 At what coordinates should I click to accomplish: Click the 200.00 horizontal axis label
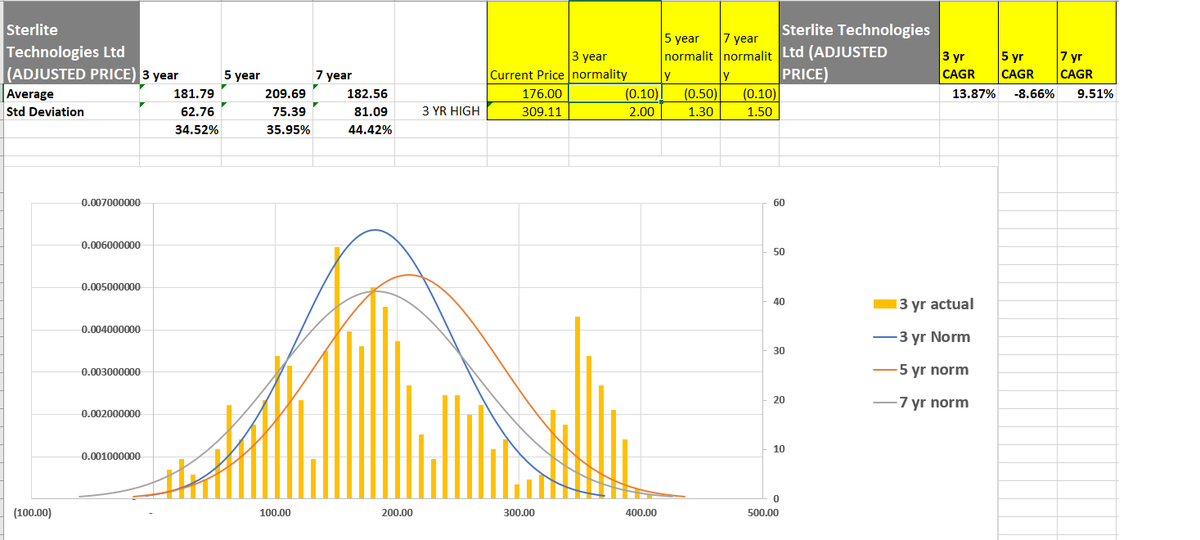click(x=397, y=512)
